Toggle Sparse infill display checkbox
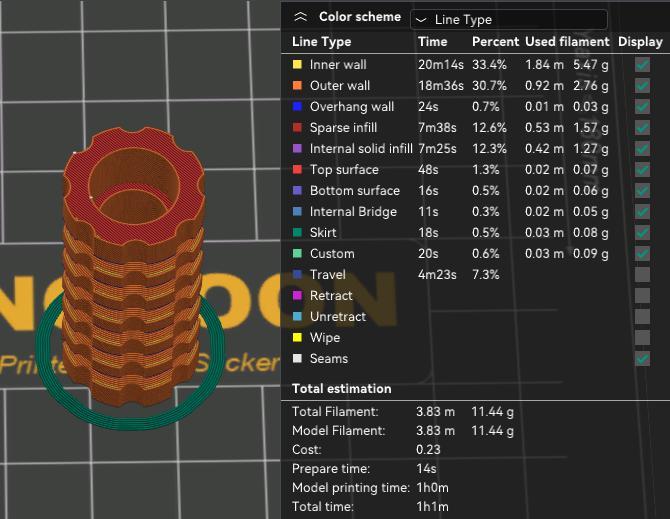 tap(642, 128)
